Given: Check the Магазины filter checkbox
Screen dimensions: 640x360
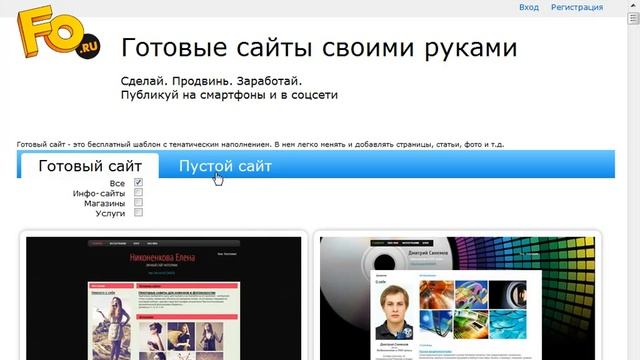Looking at the screenshot, I should [138, 202].
